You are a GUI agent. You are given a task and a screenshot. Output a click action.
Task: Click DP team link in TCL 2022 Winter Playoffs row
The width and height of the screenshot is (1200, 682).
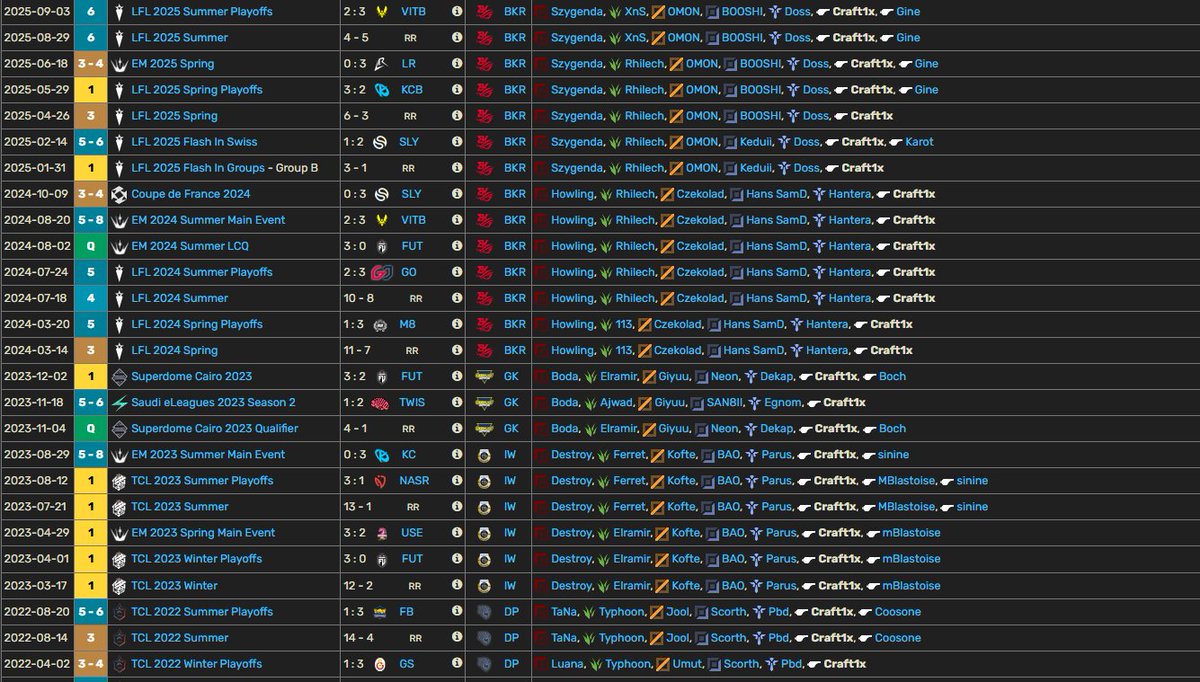[511, 663]
